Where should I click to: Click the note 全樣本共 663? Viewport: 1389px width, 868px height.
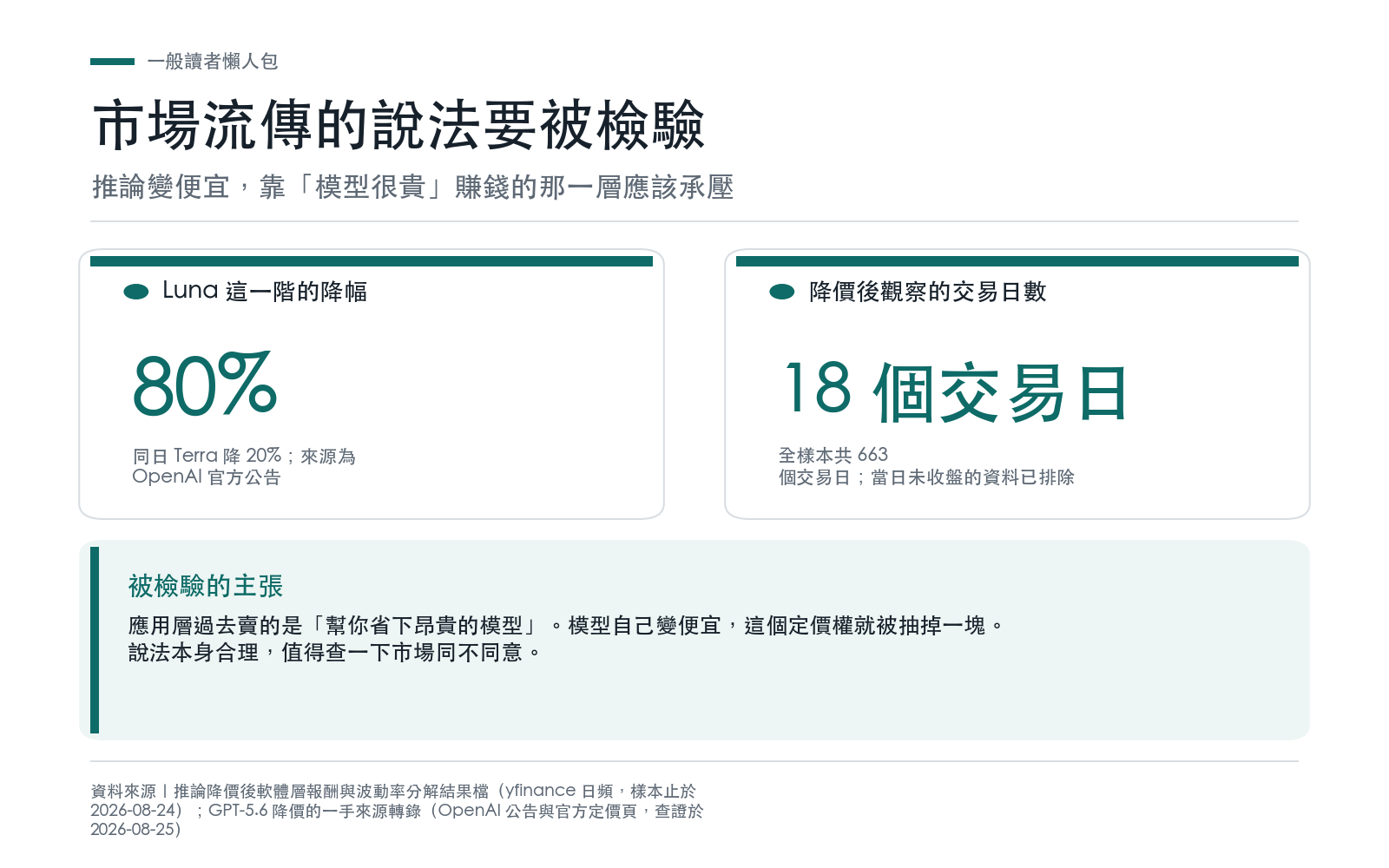pos(833,456)
